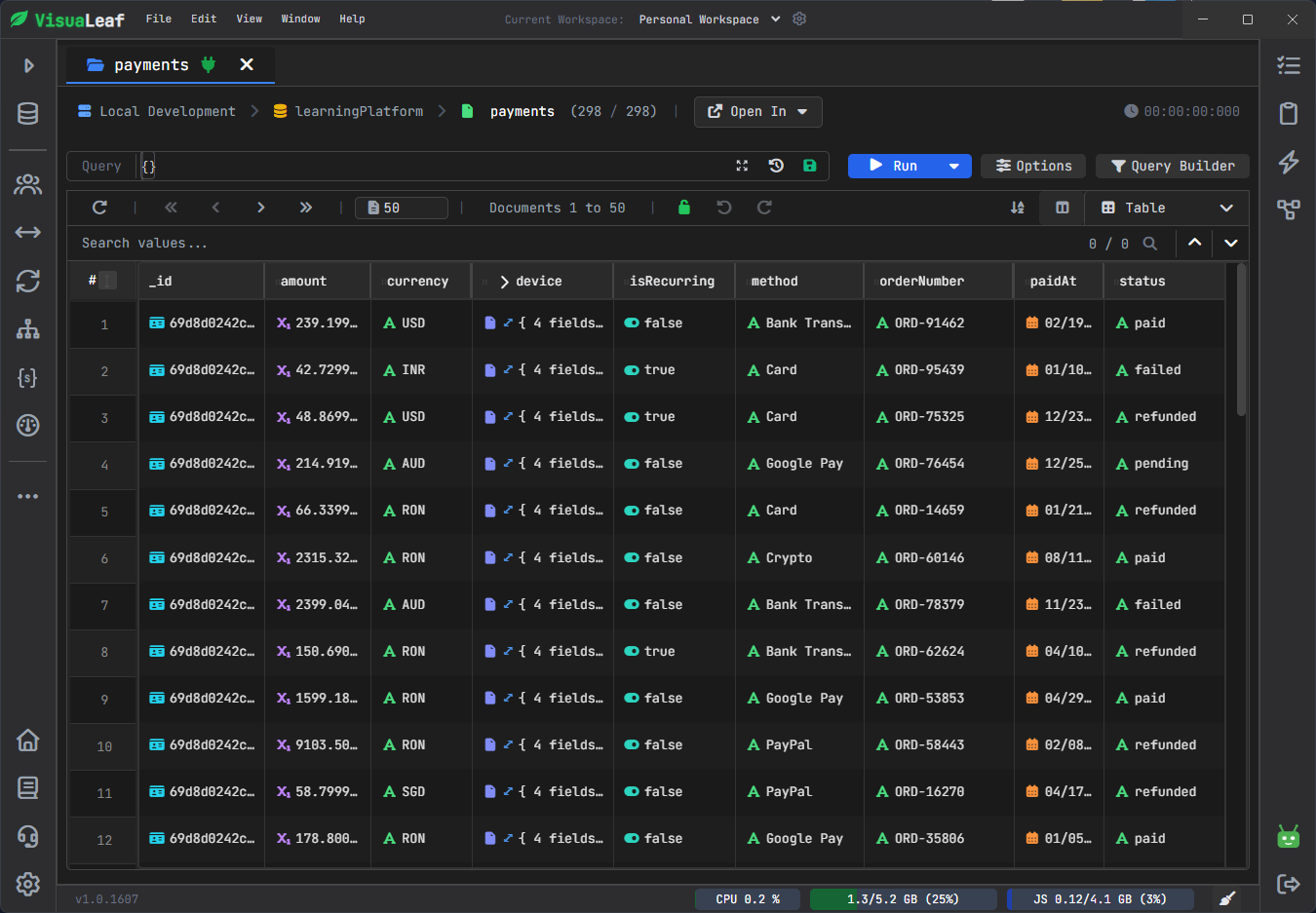Click the Search values field
The width and height of the screenshot is (1316, 913).
click(x=575, y=244)
